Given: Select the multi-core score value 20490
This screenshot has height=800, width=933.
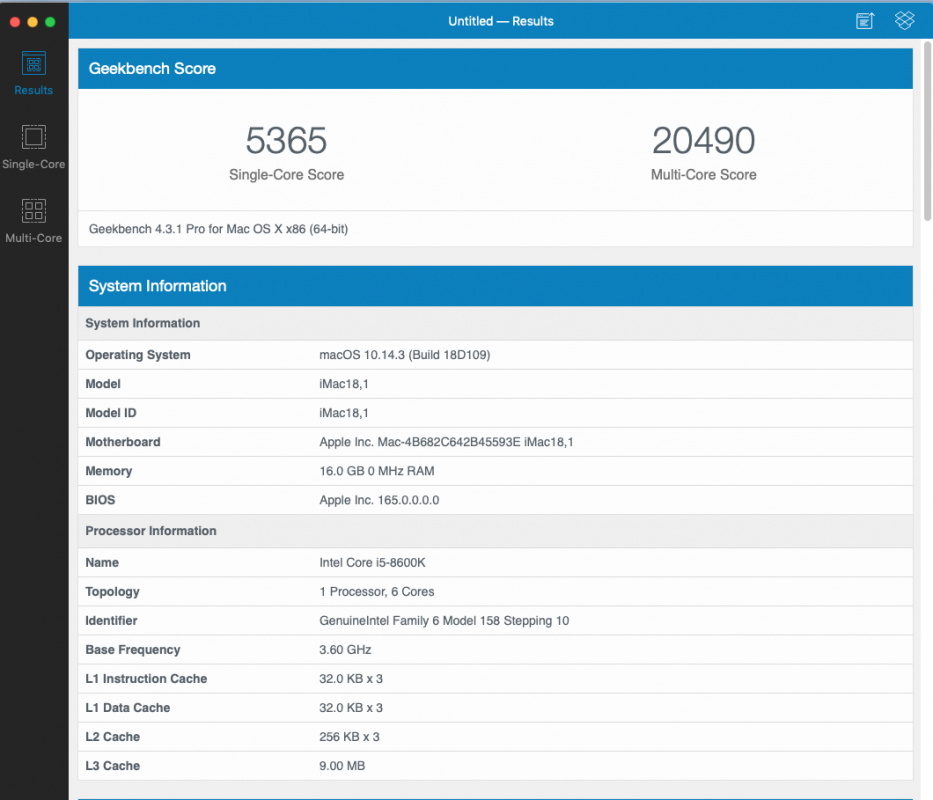Looking at the screenshot, I should [703, 140].
